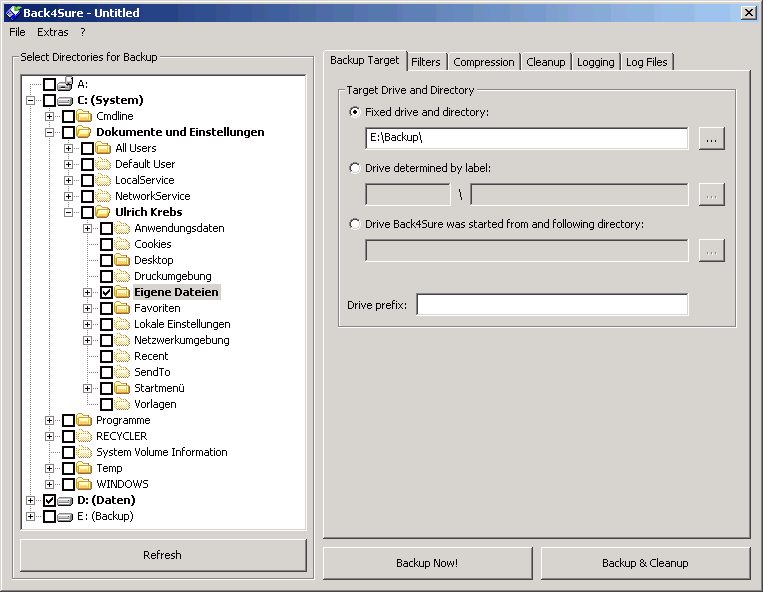
Task: Click the Backup Now! button
Action: click(x=427, y=563)
